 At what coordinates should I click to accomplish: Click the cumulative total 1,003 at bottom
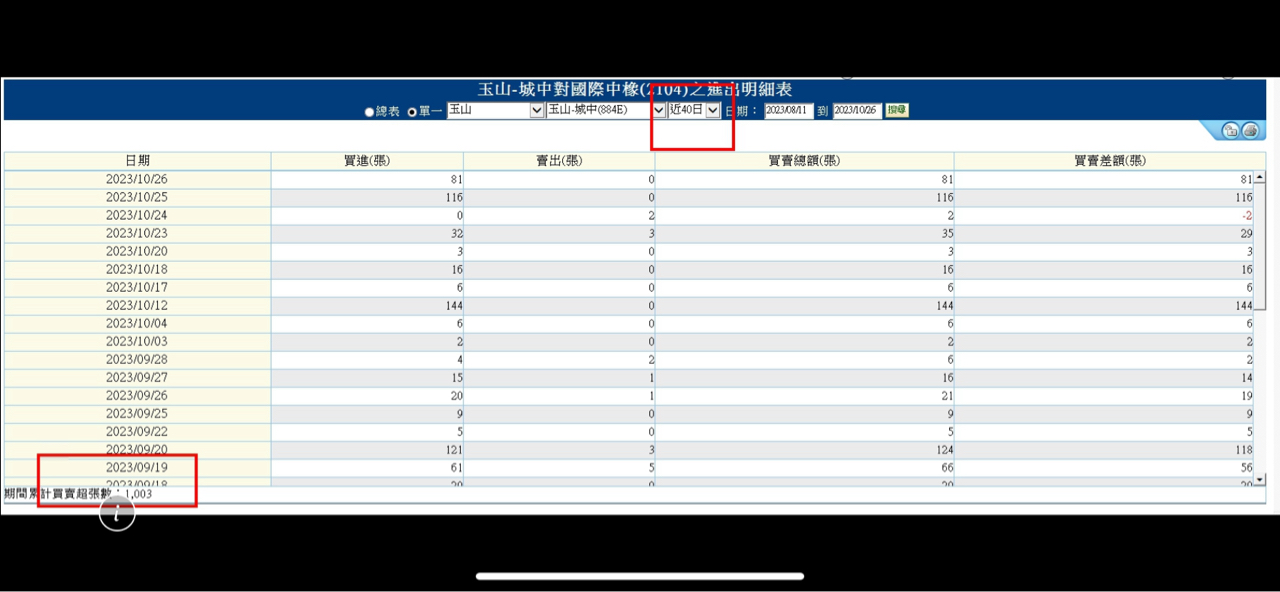point(139,494)
